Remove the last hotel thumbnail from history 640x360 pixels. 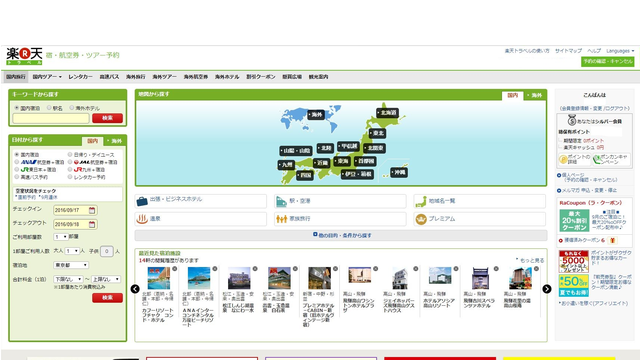point(536,269)
